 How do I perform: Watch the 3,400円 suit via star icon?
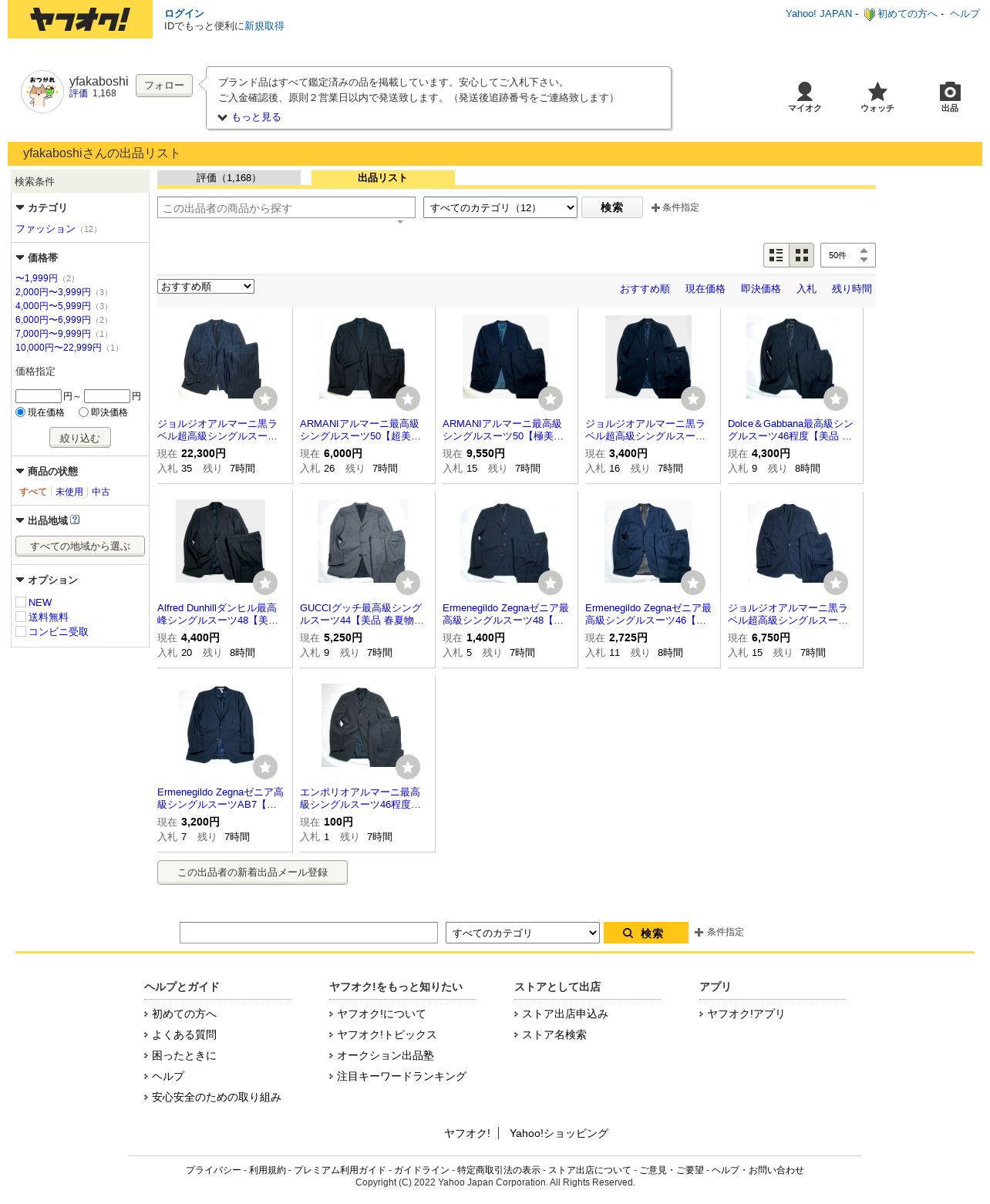point(693,399)
